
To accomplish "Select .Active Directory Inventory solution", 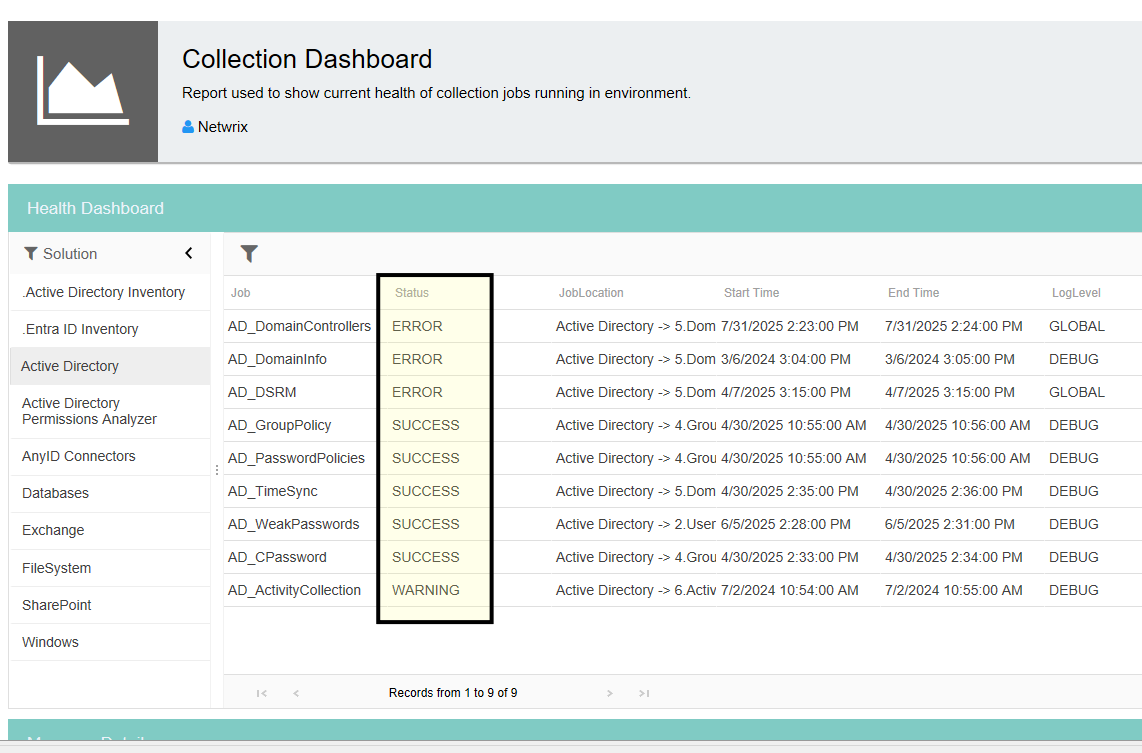I will coord(110,292).
